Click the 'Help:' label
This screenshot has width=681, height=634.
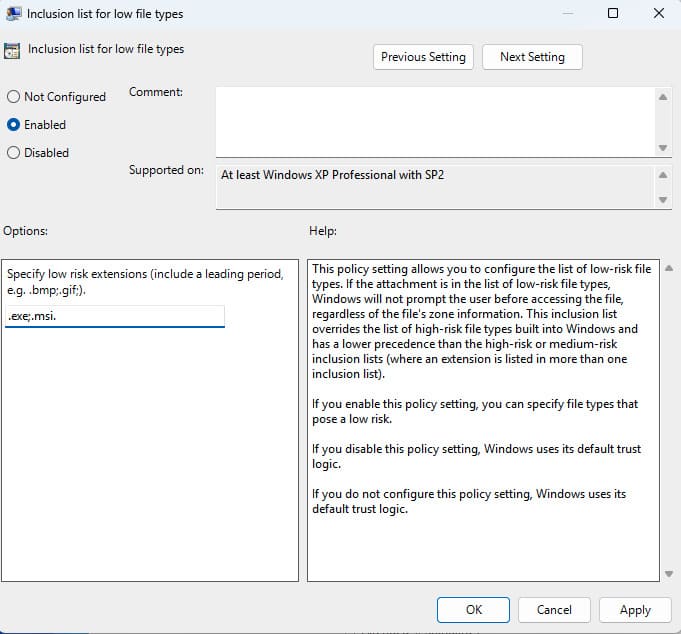[323, 231]
